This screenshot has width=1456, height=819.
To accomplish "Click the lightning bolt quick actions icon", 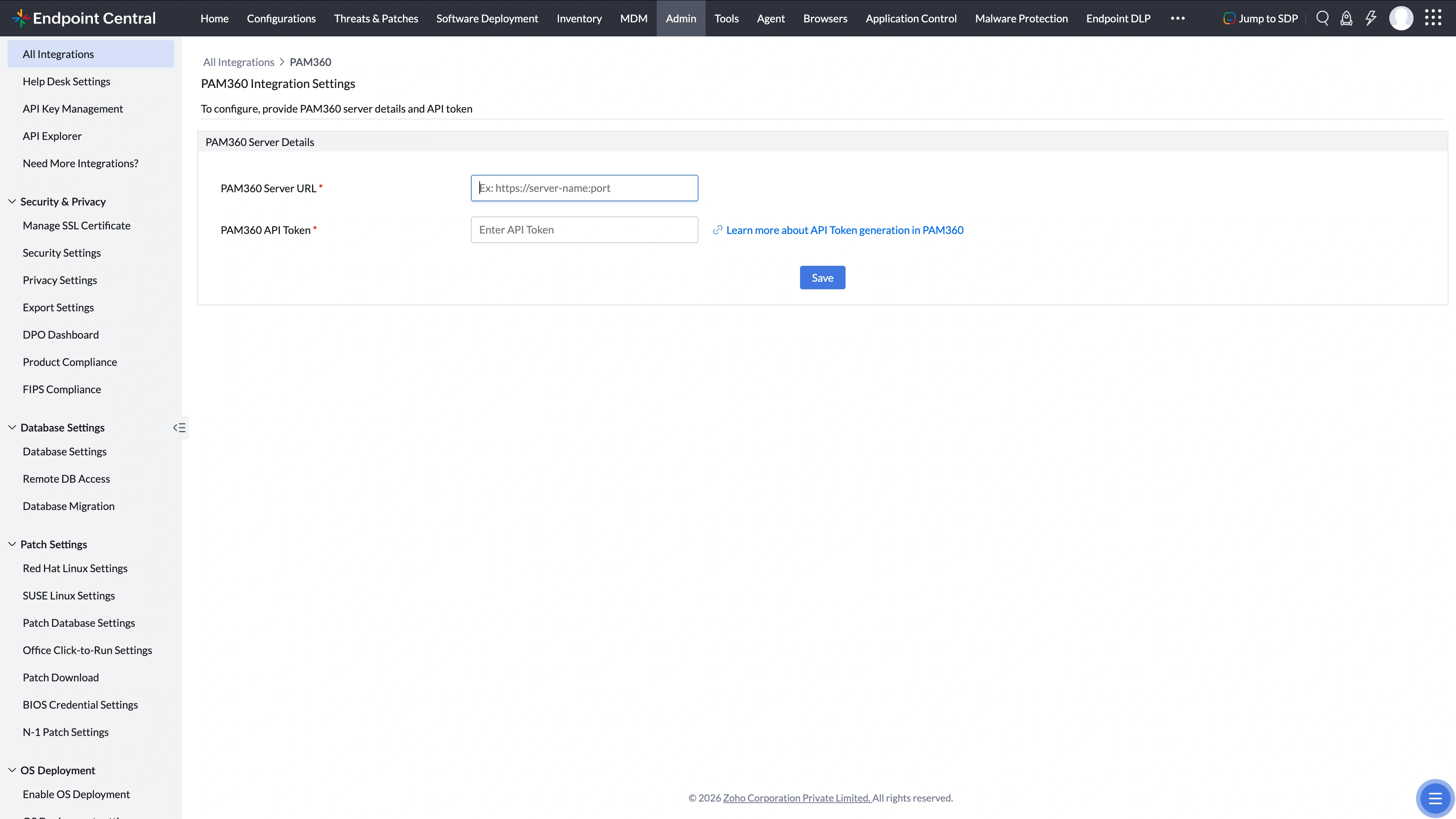I will click(x=1371, y=18).
